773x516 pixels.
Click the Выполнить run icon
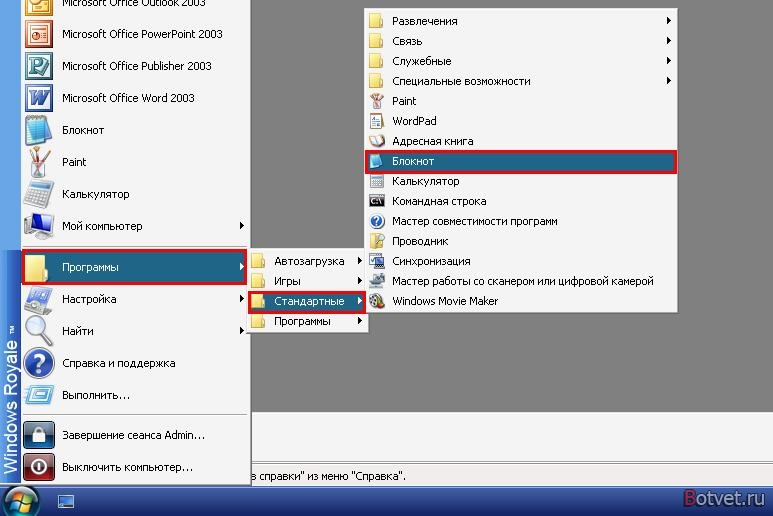pyautogui.click(x=38, y=395)
